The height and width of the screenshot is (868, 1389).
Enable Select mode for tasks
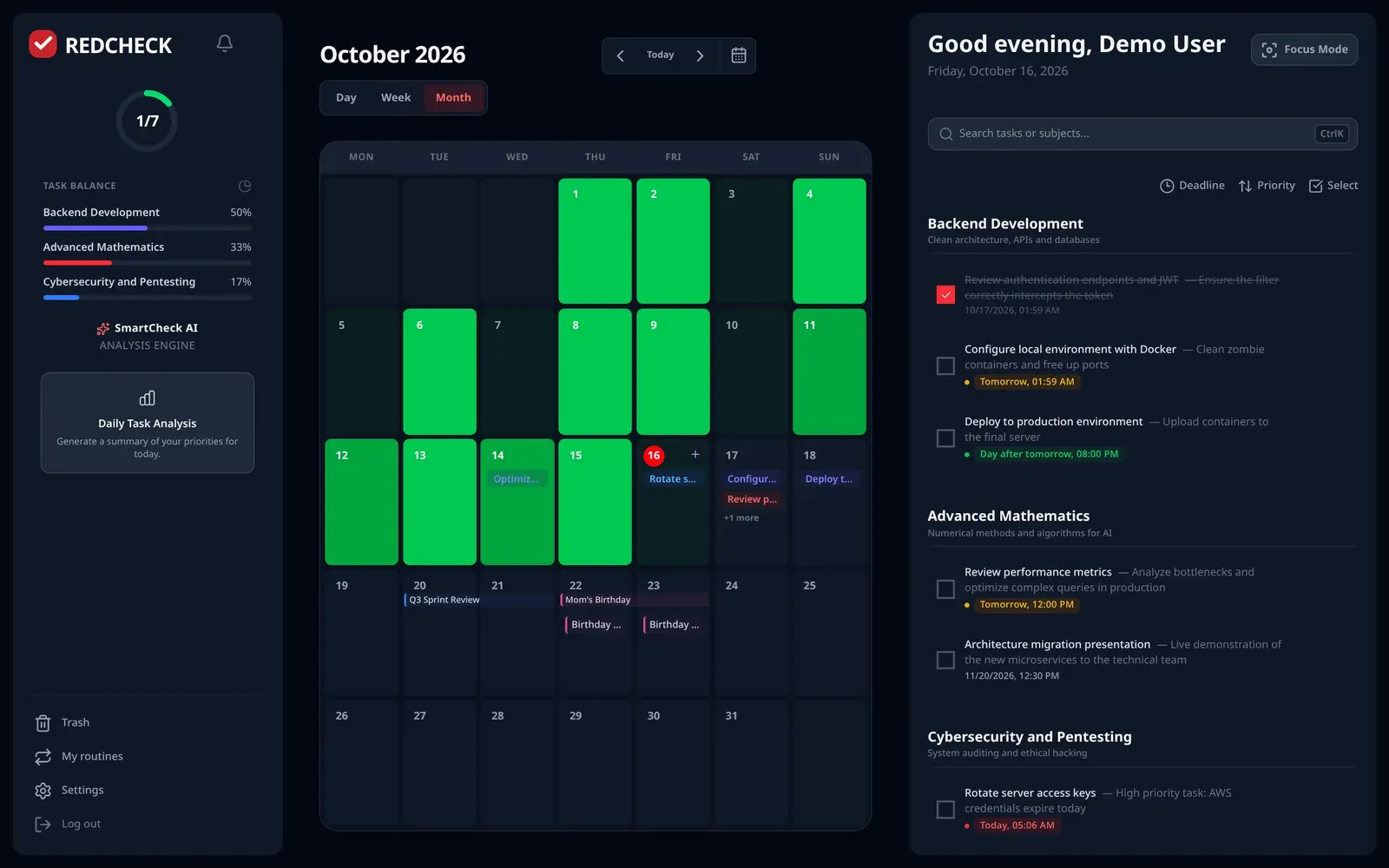[x=1333, y=186]
